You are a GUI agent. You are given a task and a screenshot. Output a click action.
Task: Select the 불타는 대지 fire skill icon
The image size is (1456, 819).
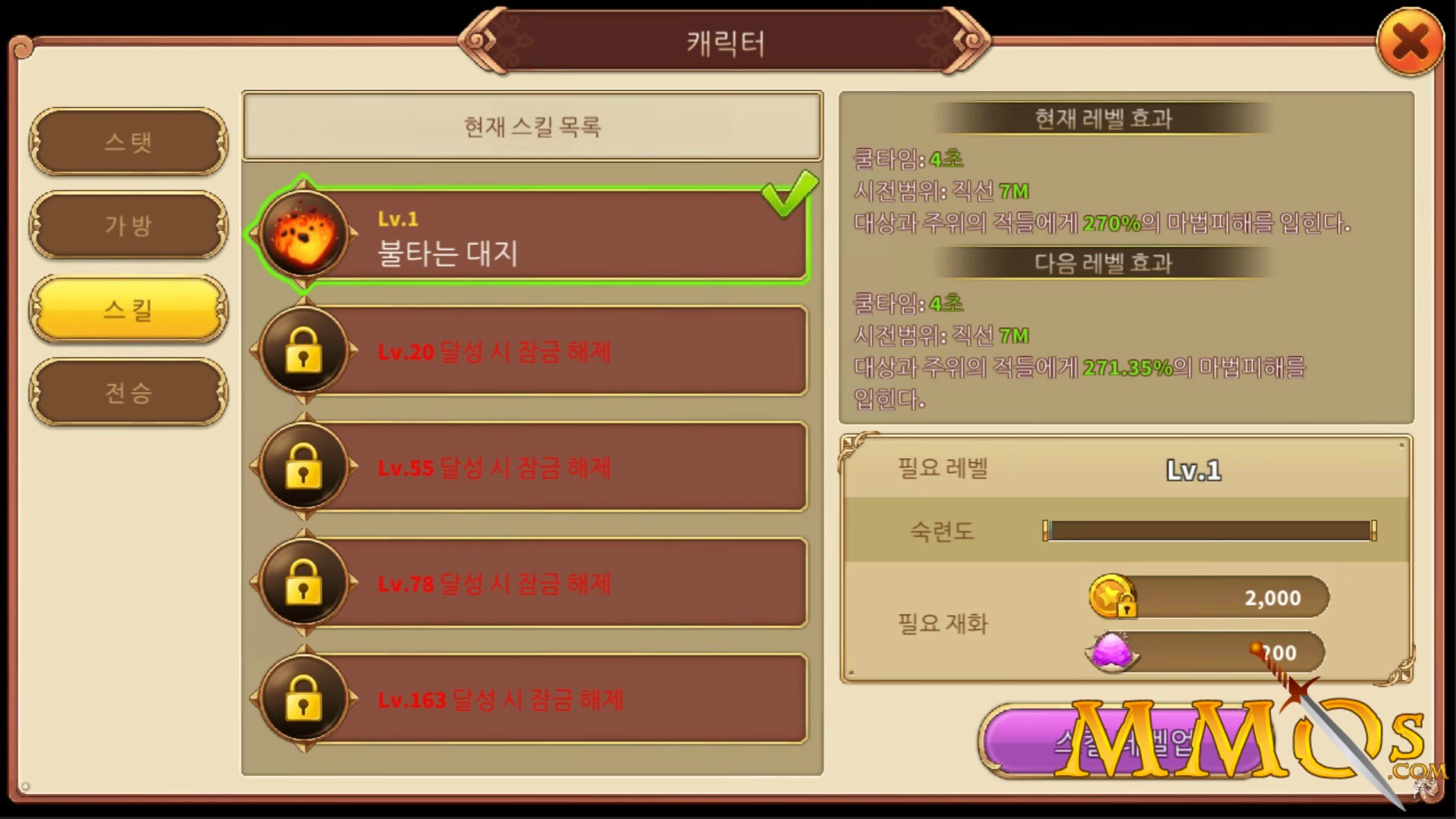[x=303, y=234]
